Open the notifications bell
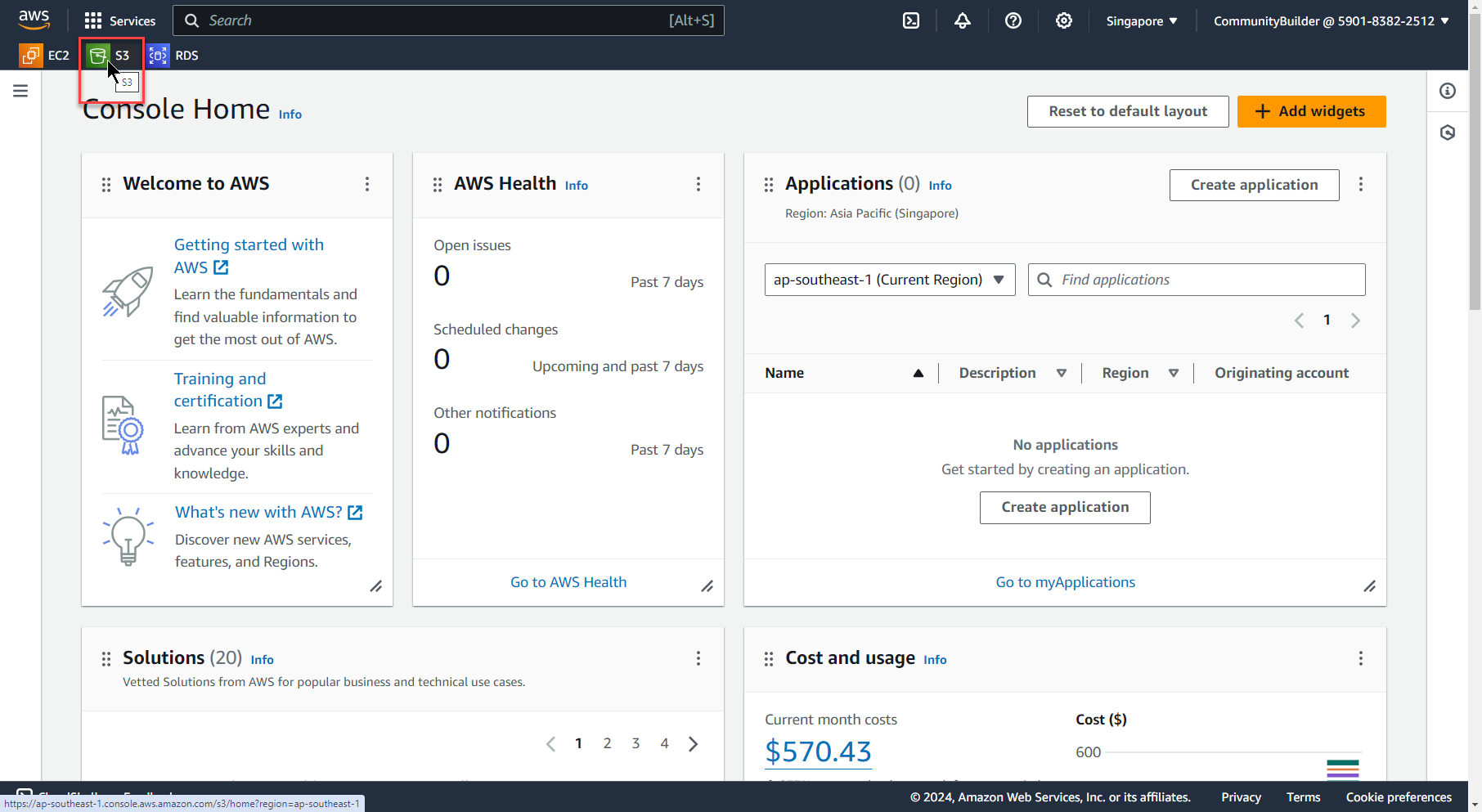This screenshot has width=1482, height=812. 963,20
